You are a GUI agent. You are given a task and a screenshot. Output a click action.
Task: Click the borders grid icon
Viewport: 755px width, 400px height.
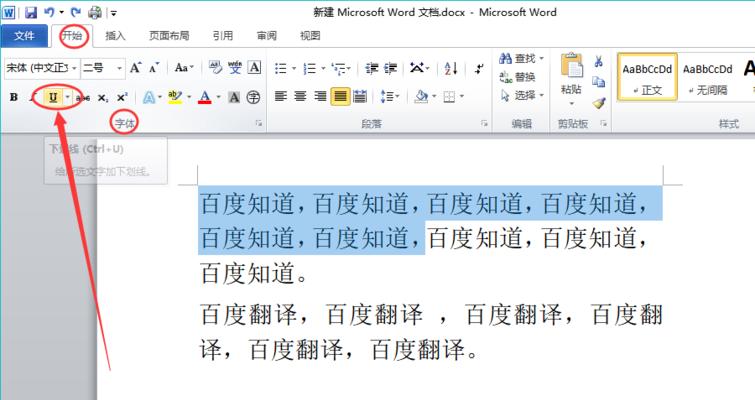(x=449, y=97)
